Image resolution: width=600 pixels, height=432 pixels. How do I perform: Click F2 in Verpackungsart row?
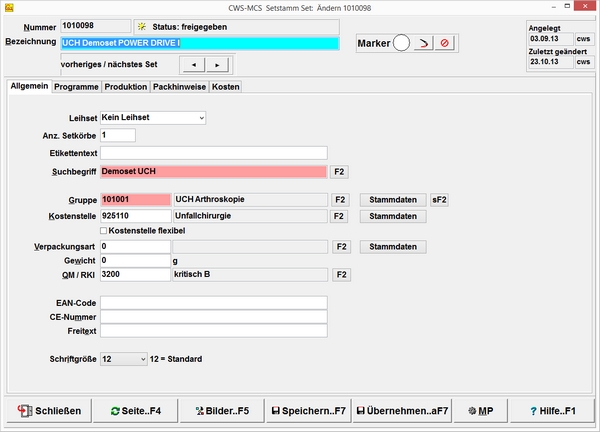point(341,247)
